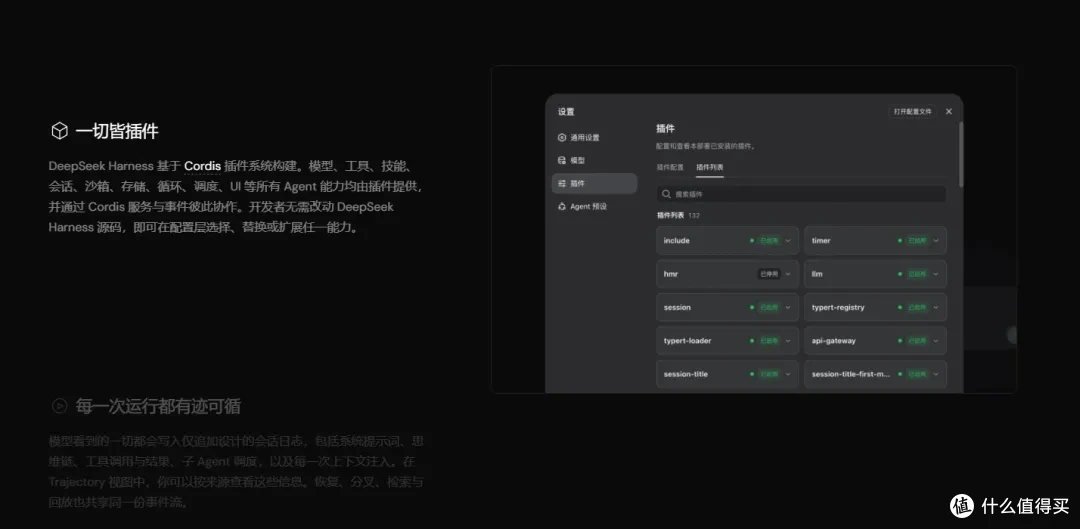Click the cube icon beside 一切皆插件

(59, 131)
